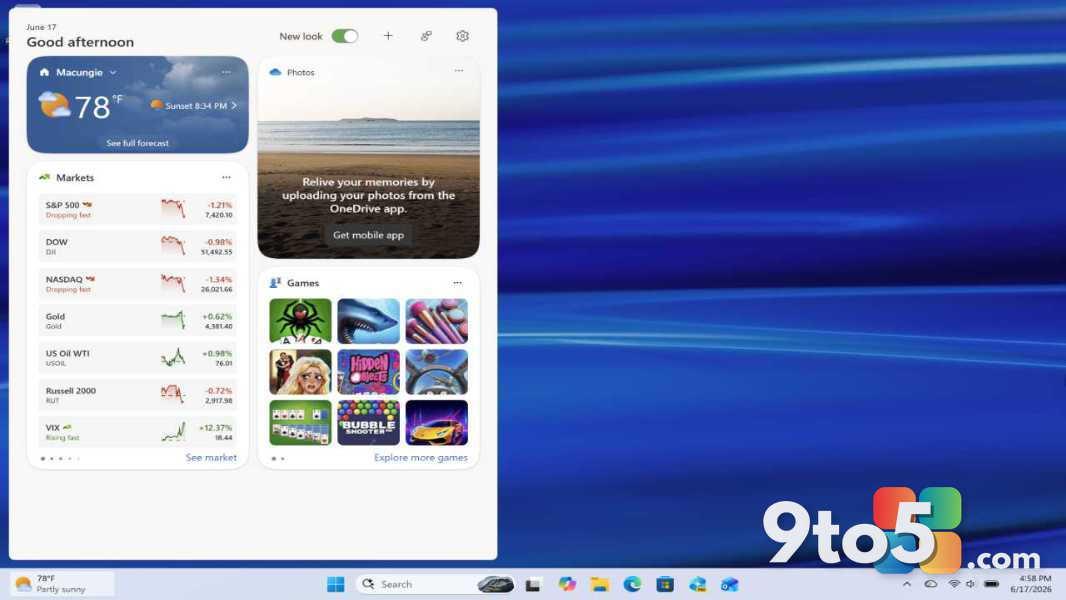Click the battery tray icon
Screen dimensions: 1066x600
click(x=992, y=584)
